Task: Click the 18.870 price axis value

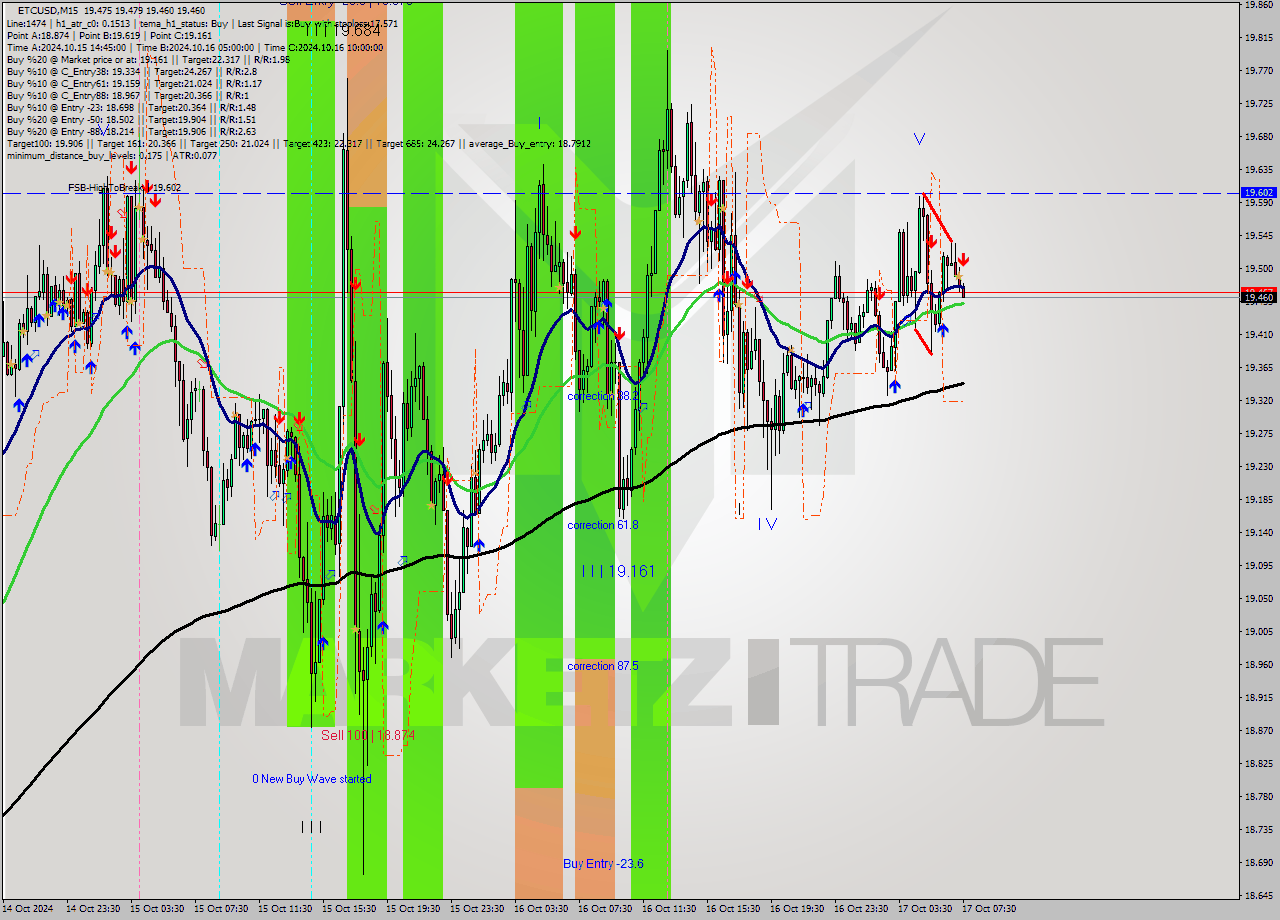Action: pyautogui.click(x=1258, y=730)
